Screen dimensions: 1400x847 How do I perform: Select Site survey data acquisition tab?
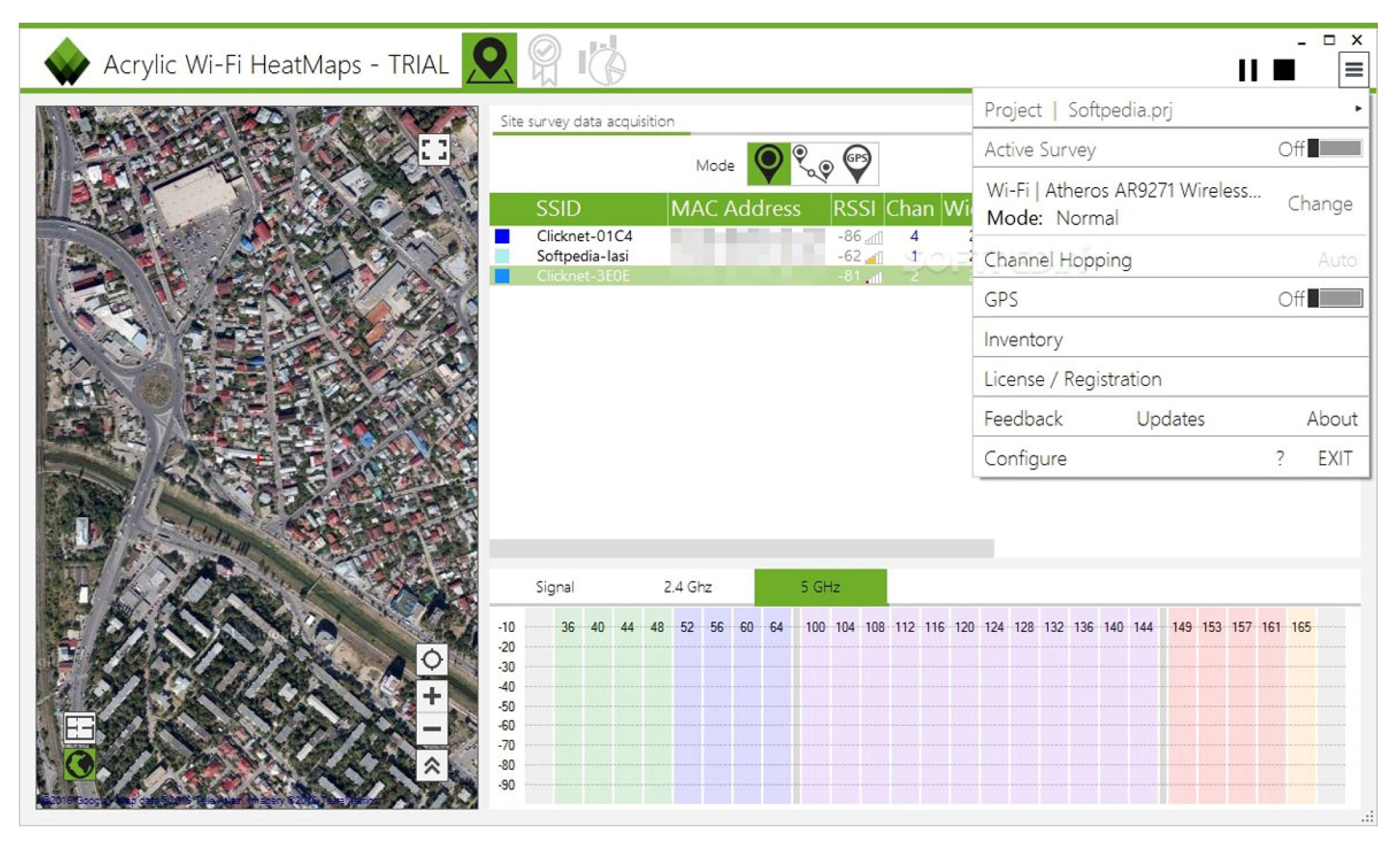(x=587, y=122)
